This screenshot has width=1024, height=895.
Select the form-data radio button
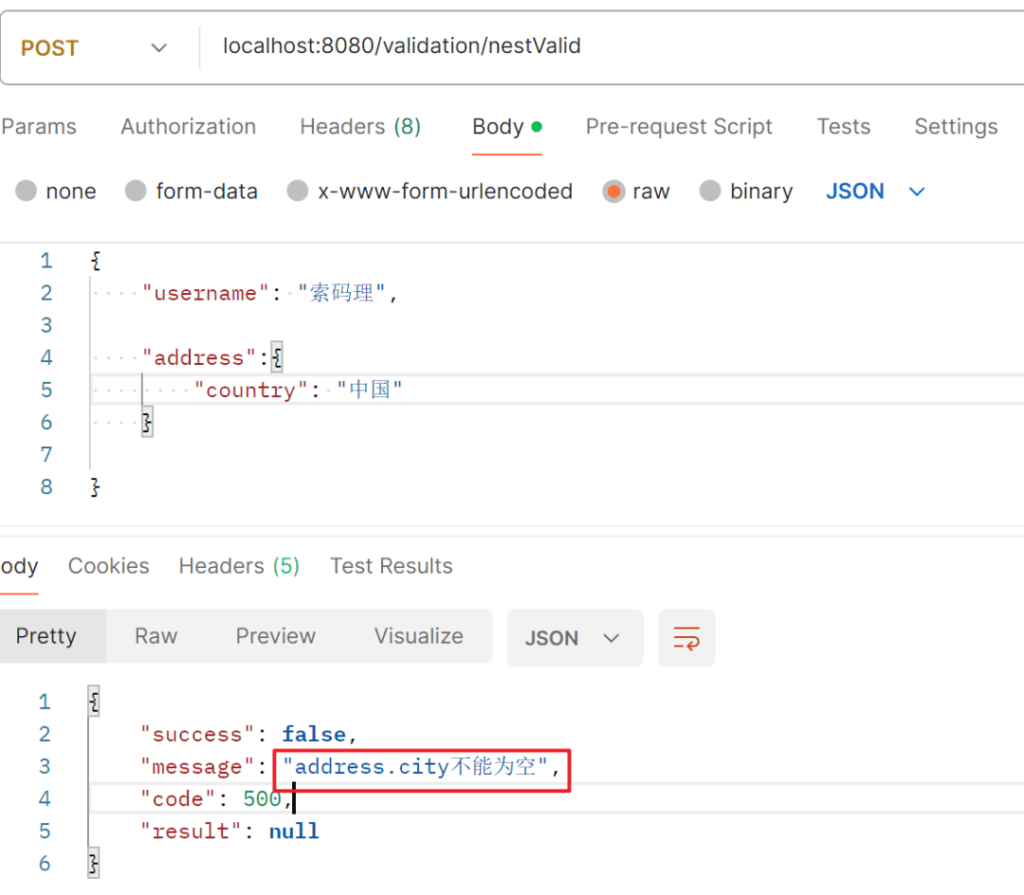point(135,191)
